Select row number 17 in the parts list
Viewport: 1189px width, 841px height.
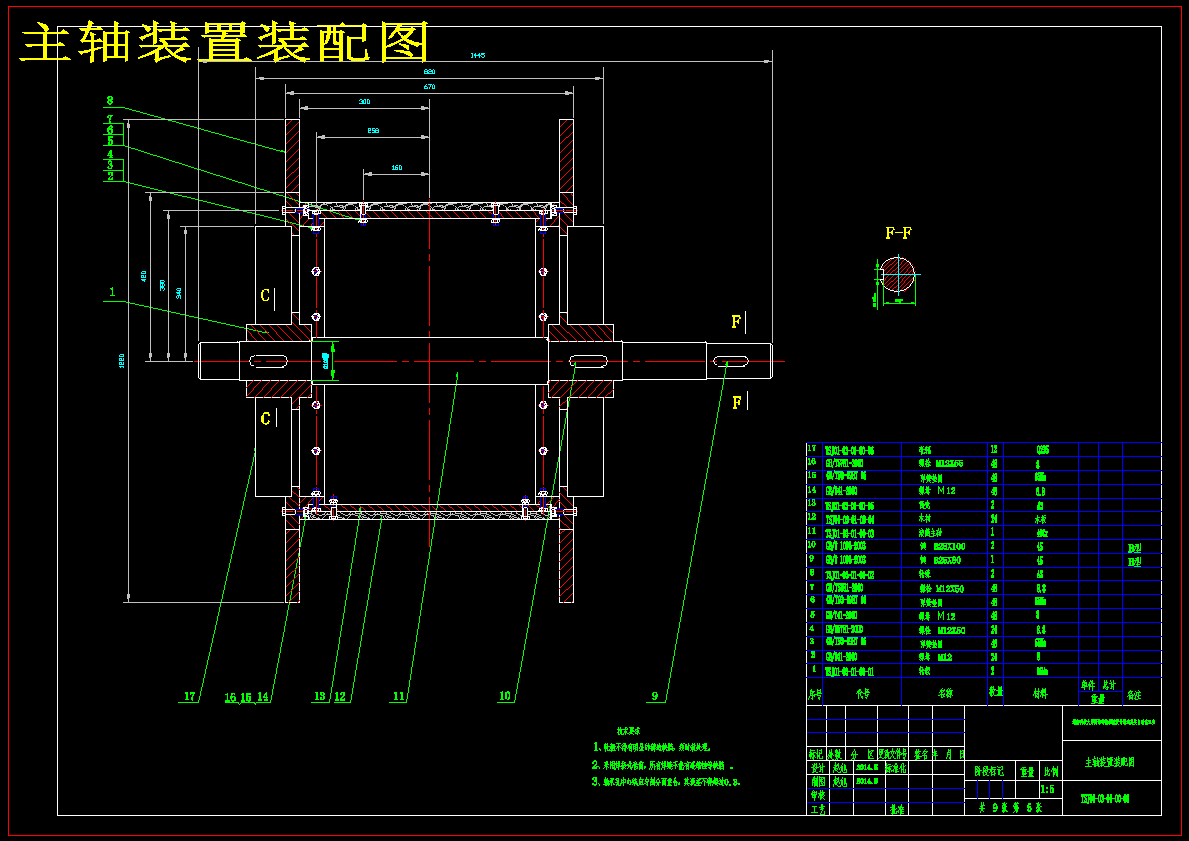click(811, 448)
